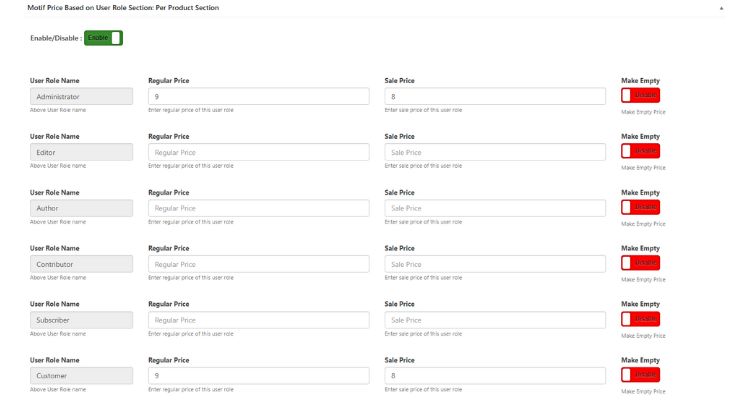
Task: Focus the Editor Regular Price input
Action: click(x=258, y=152)
